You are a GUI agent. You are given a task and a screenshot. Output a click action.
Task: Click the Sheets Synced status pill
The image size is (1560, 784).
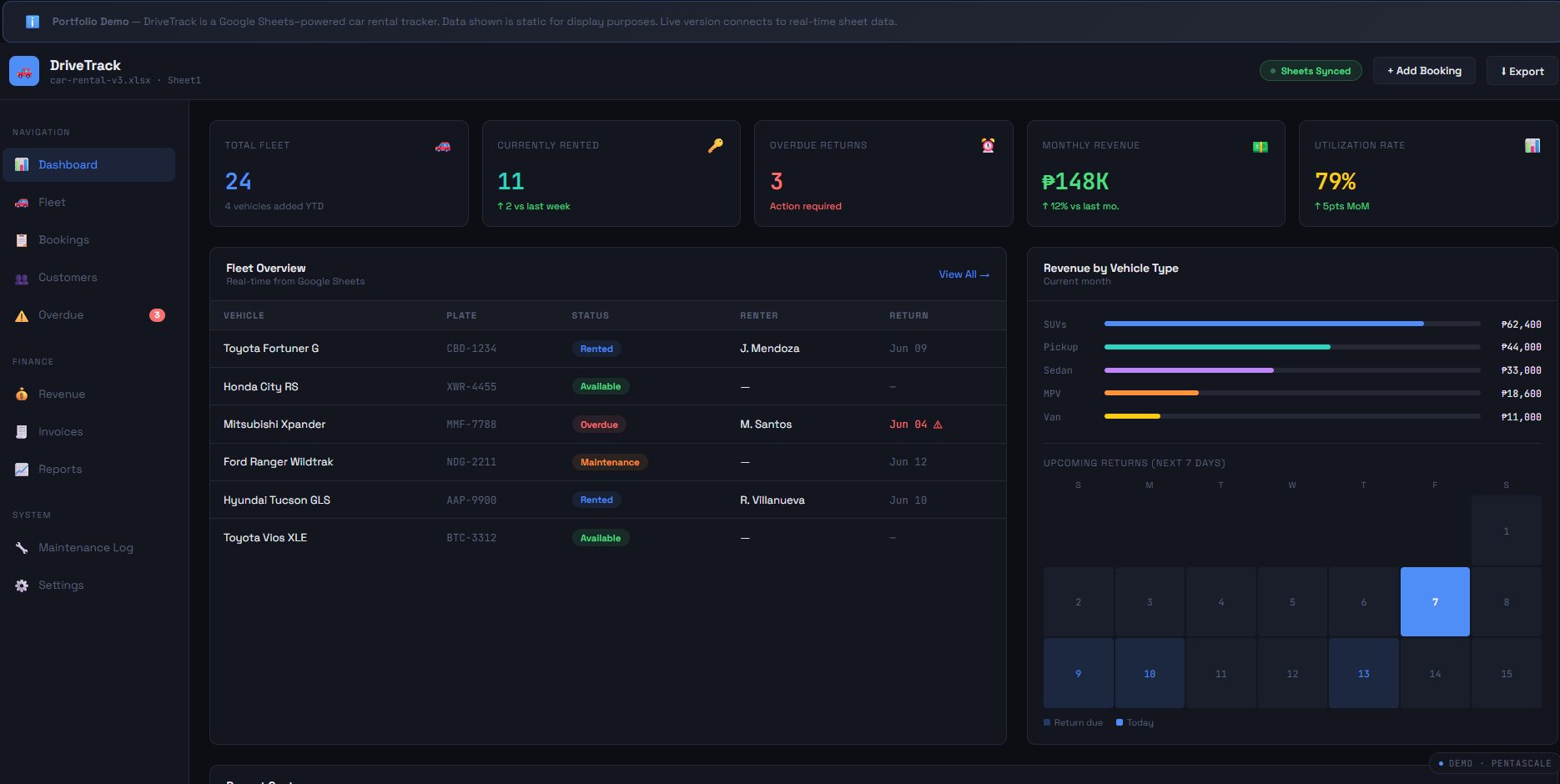pyautogui.click(x=1311, y=71)
